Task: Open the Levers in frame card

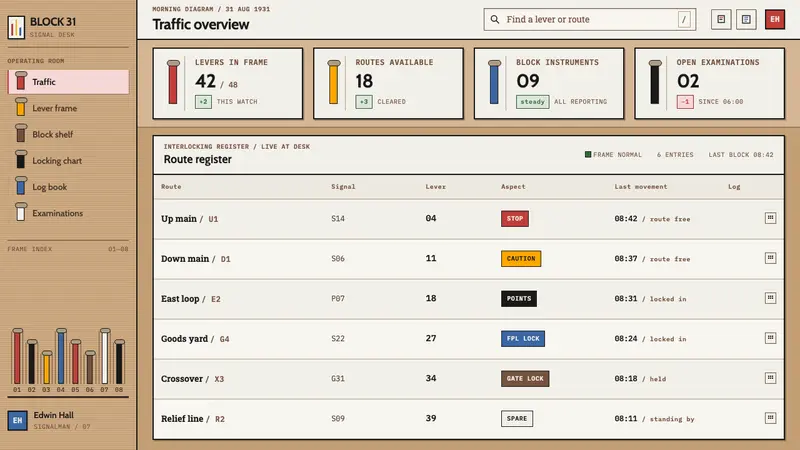Action: coord(228,84)
